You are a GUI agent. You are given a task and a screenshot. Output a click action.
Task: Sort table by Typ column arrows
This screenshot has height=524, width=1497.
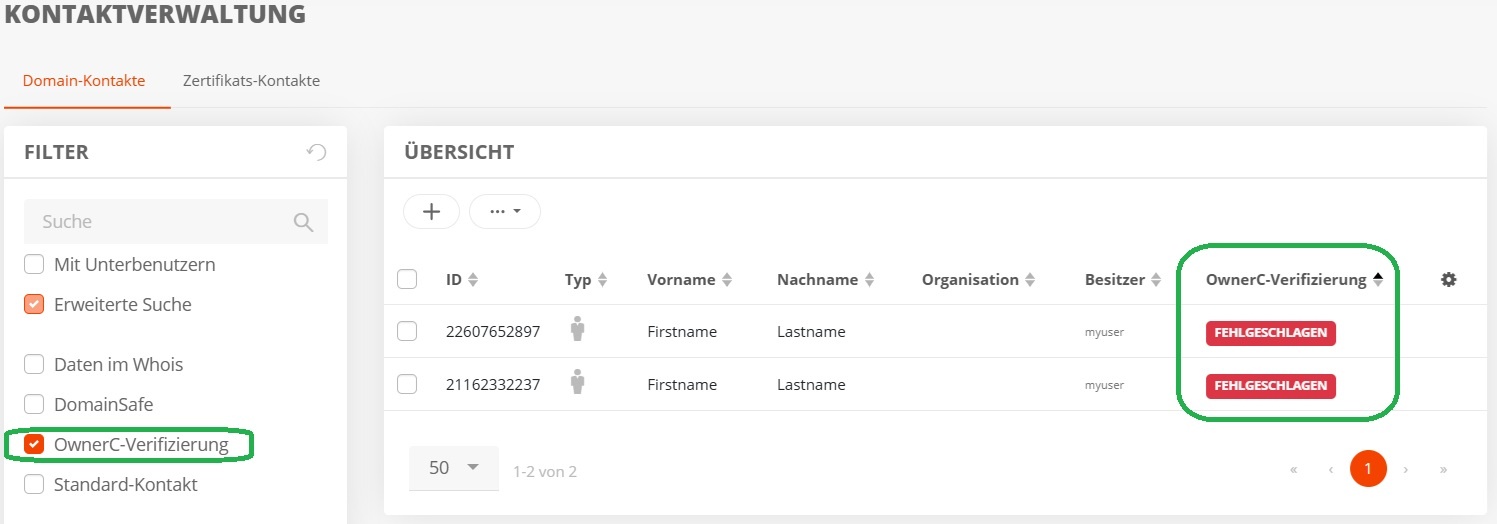602,280
